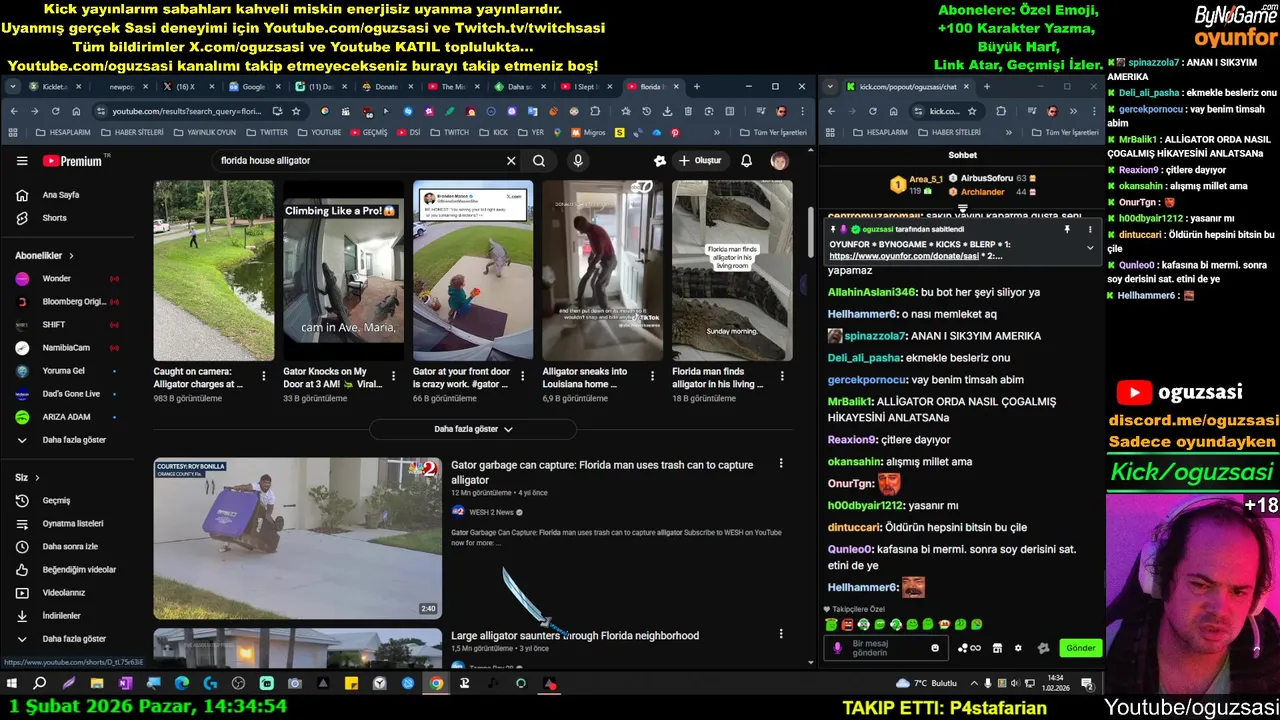The image size is (1280, 720).
Task: Open Tüm Yer İşaretleri folder in YouTube window
Action: 773,132
